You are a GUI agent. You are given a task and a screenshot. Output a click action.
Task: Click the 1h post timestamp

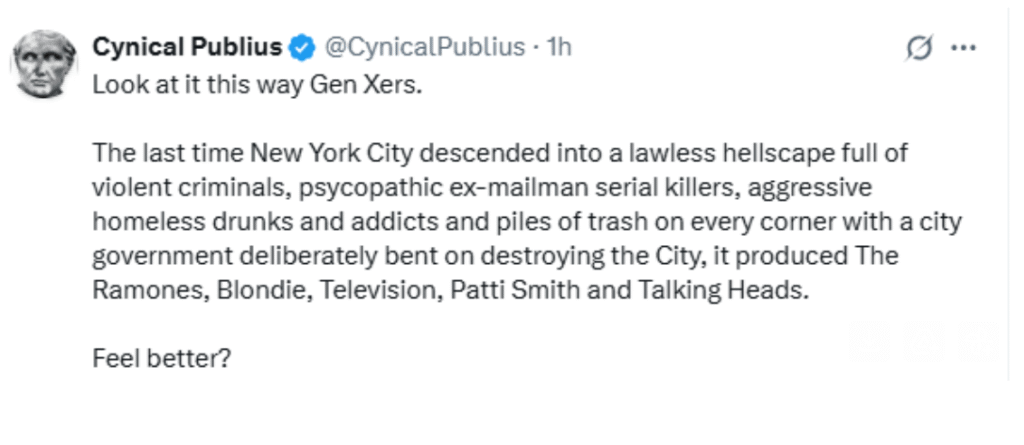point(559,47)
